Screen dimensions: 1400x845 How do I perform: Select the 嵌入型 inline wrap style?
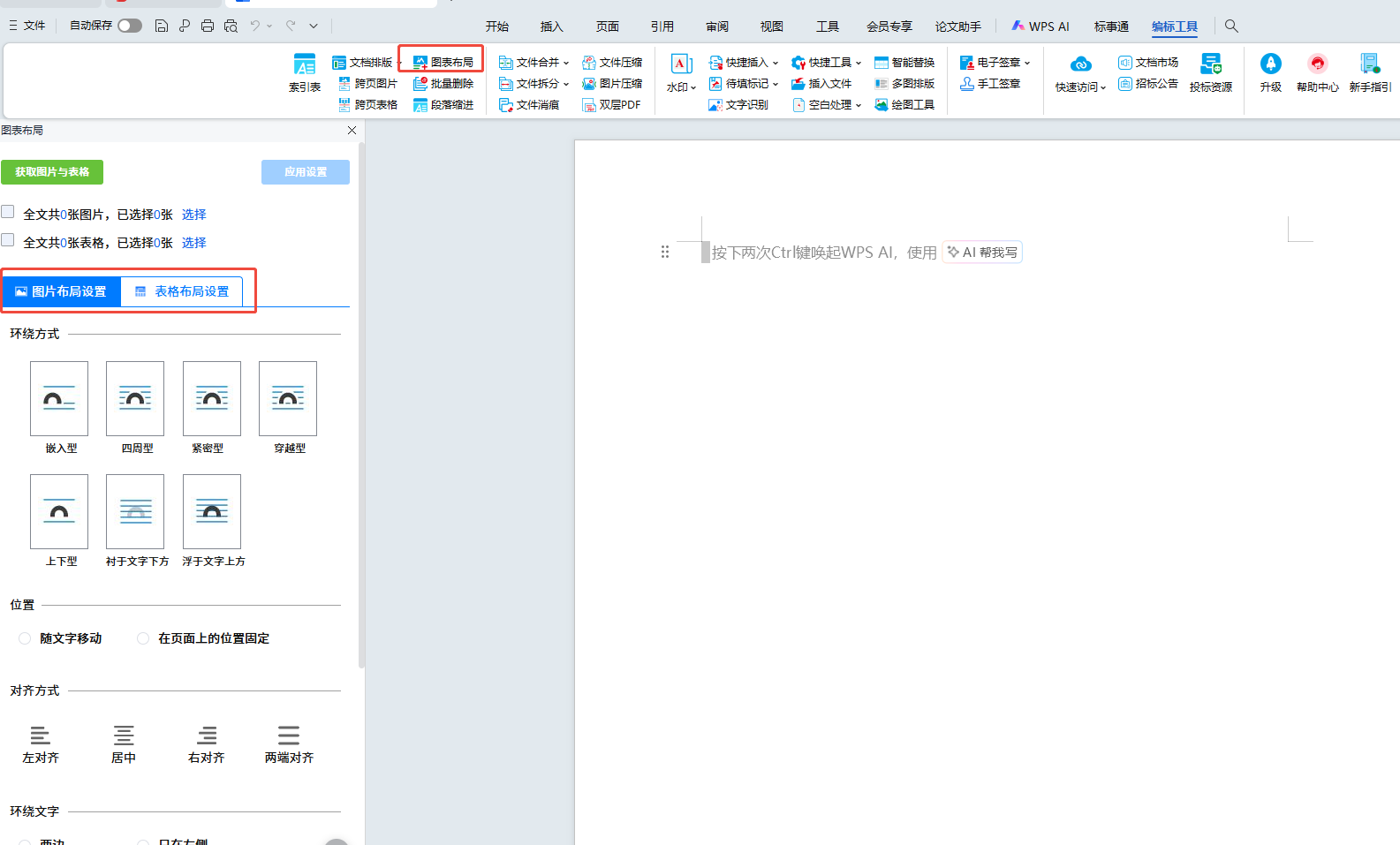[x=59, y=399]
